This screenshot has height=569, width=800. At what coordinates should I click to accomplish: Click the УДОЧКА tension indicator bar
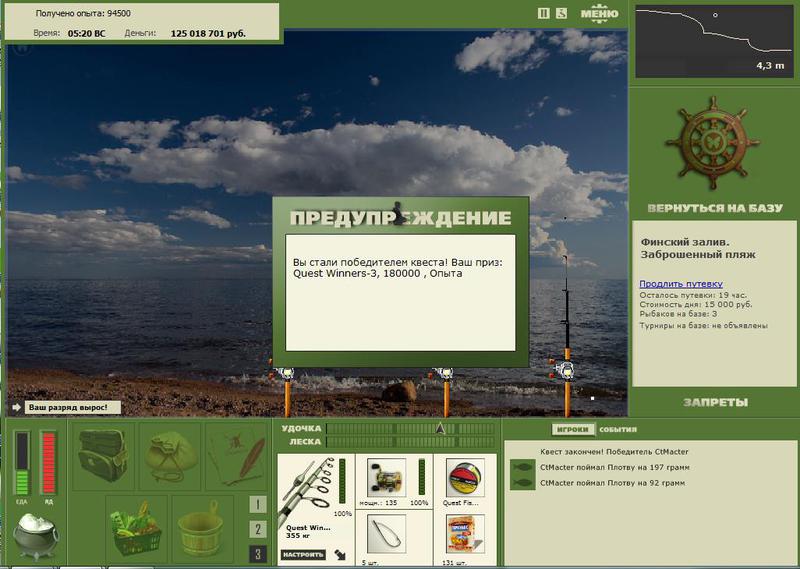[x=410, y=428]
